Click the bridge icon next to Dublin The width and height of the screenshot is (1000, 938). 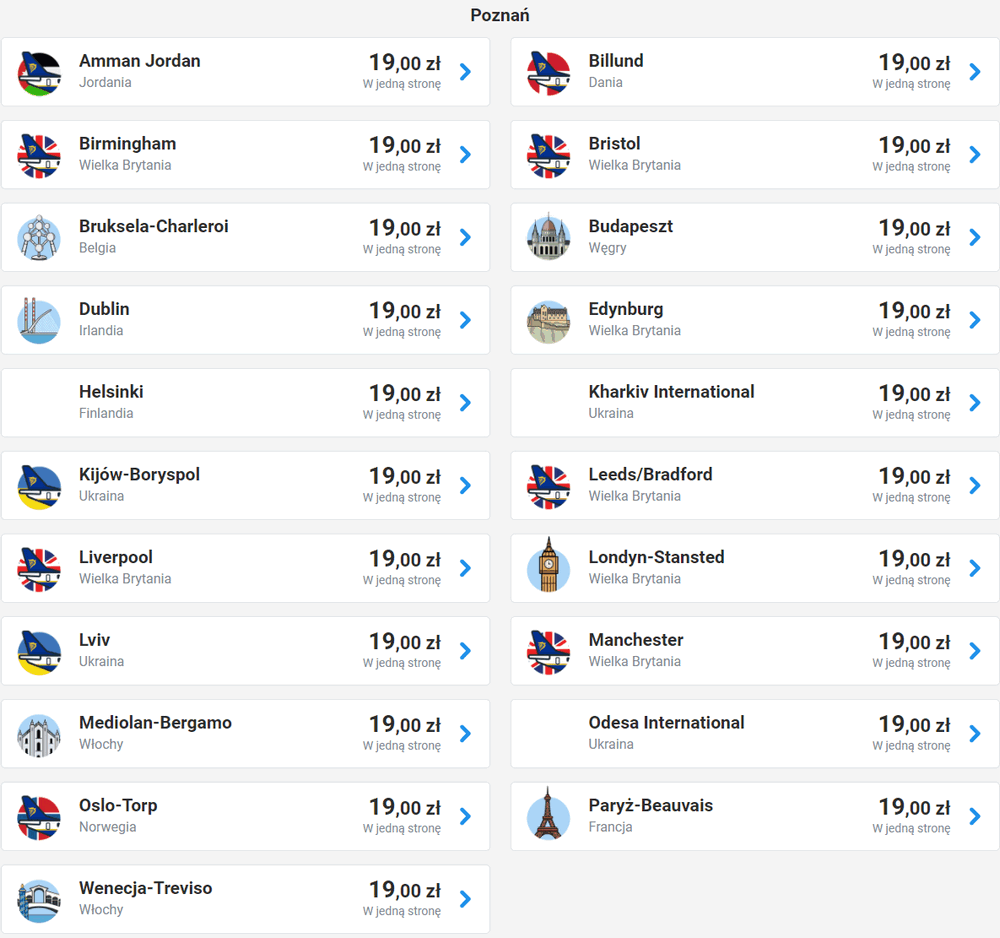(x=40, y=321)
